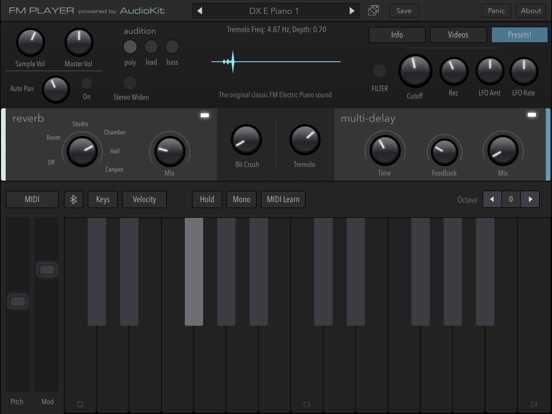Image resolution: width=552 pixels, height=414 pixels.
Task: Increase octave with the right arrow
Action: 530,199
